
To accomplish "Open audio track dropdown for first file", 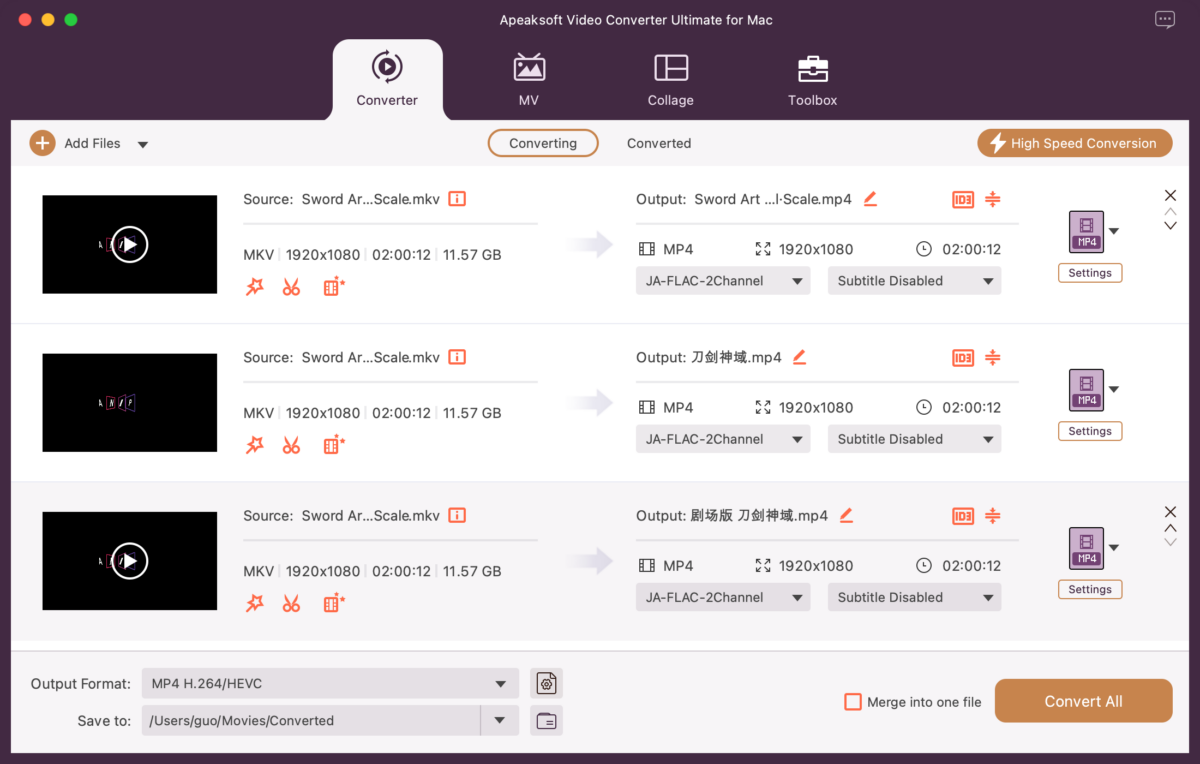I will click(x=722, y=281).
